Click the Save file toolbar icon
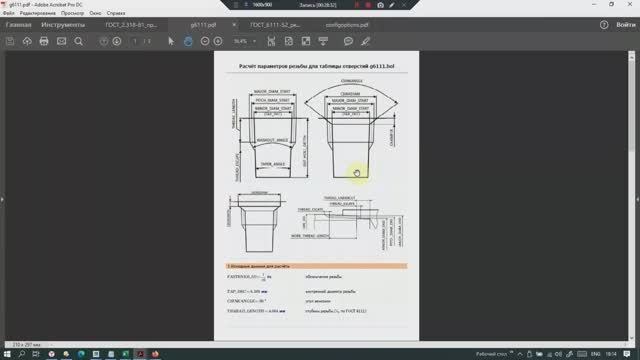The image size is (640, 360). 10,41
